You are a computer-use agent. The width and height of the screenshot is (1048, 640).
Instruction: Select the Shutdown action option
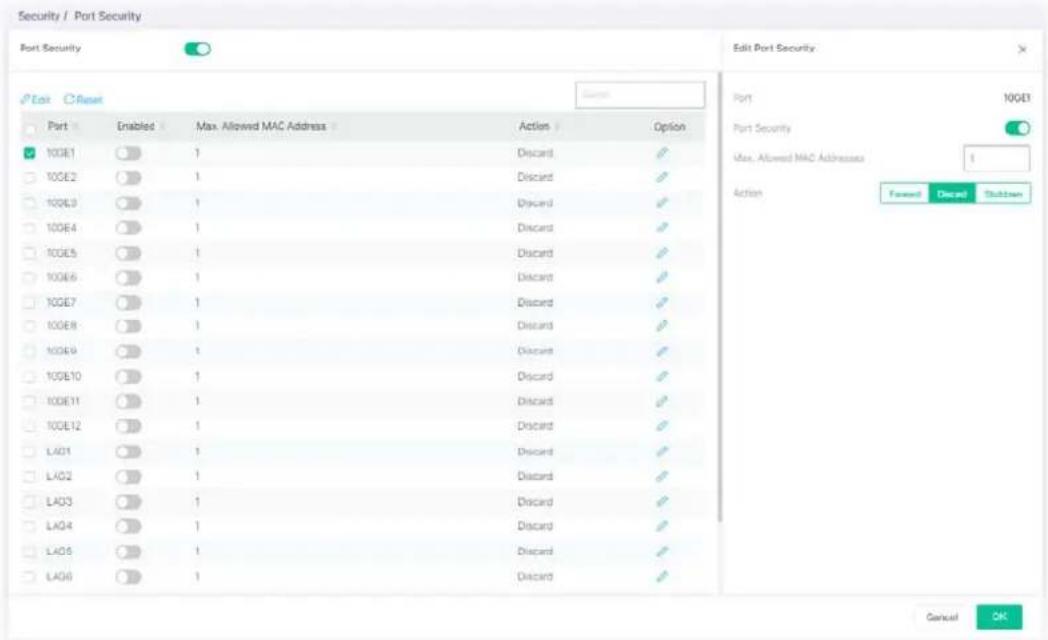[x=1003, y=194]
